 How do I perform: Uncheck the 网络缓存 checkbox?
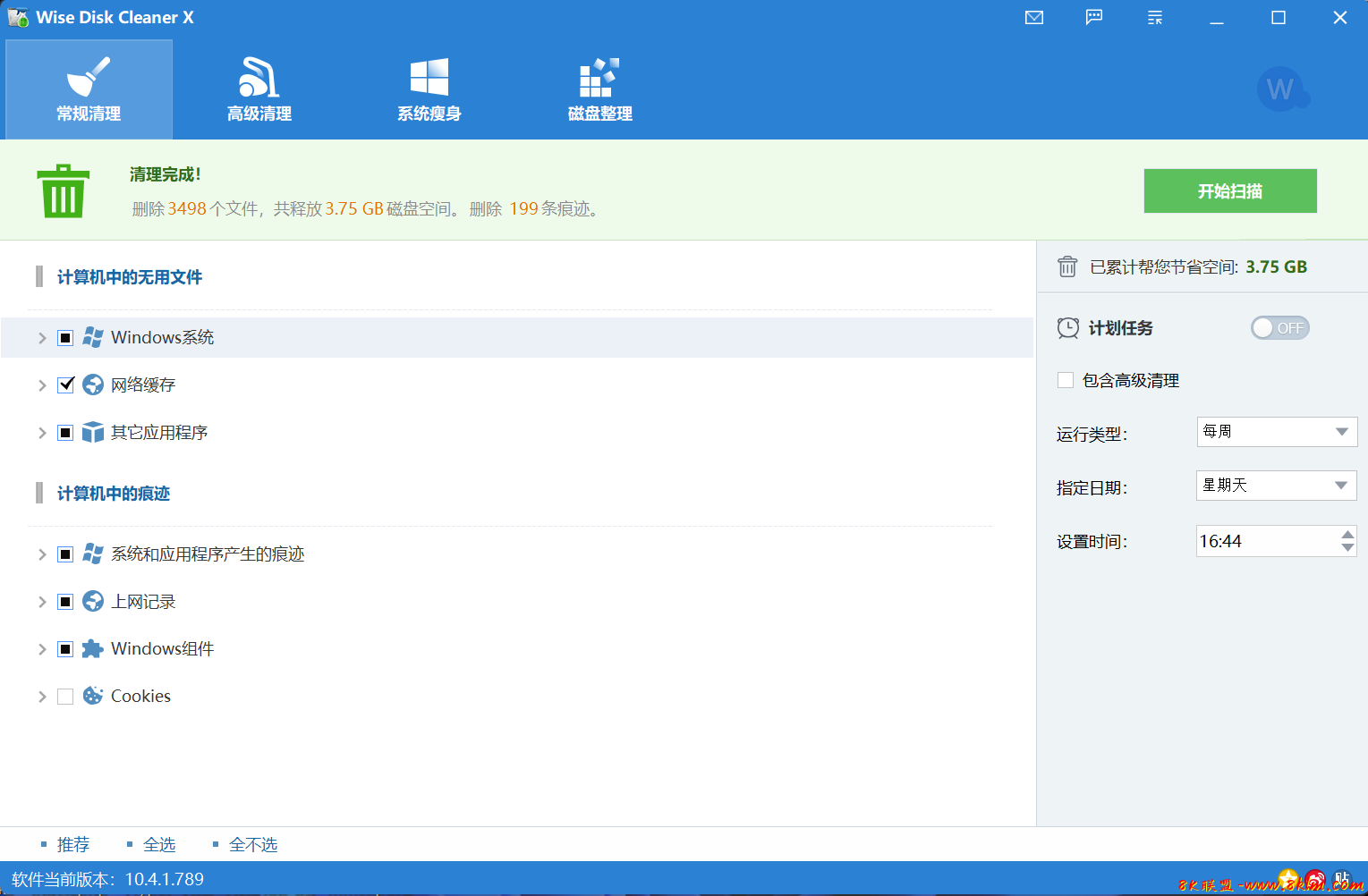[x=65, y=385]
